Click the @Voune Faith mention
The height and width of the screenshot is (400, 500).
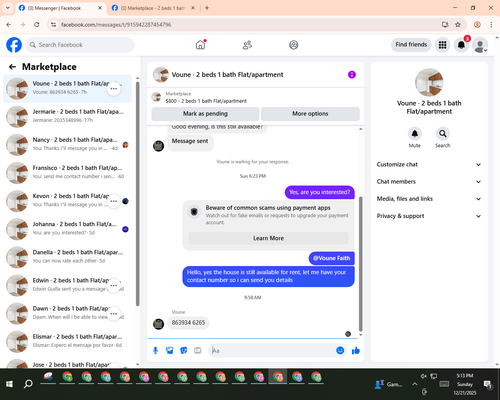coord(331,258)
